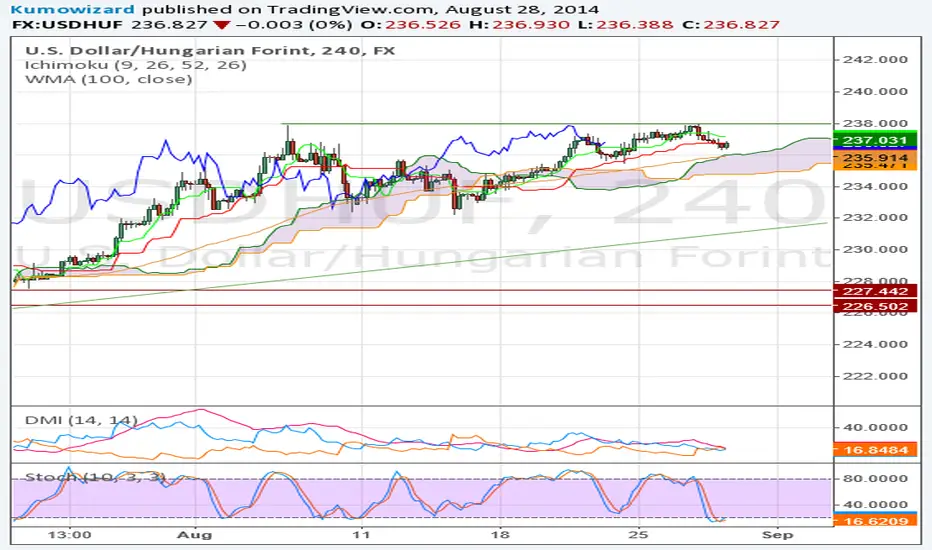This screenshot has width=932, height=550.
Task: Click the 13:00 time axis label
Action: [70, 535]
